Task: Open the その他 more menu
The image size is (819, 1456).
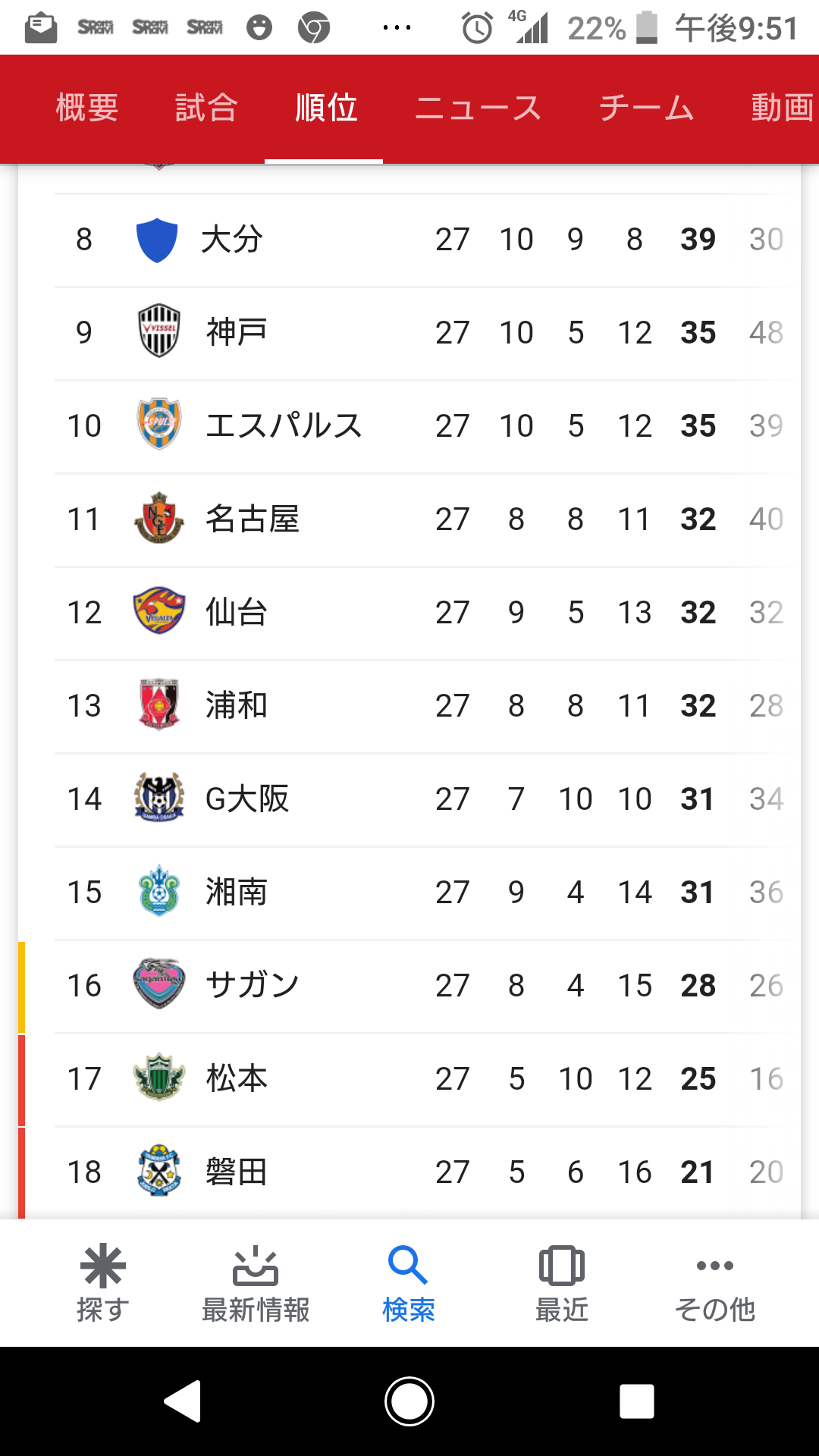Action: 714,1283
